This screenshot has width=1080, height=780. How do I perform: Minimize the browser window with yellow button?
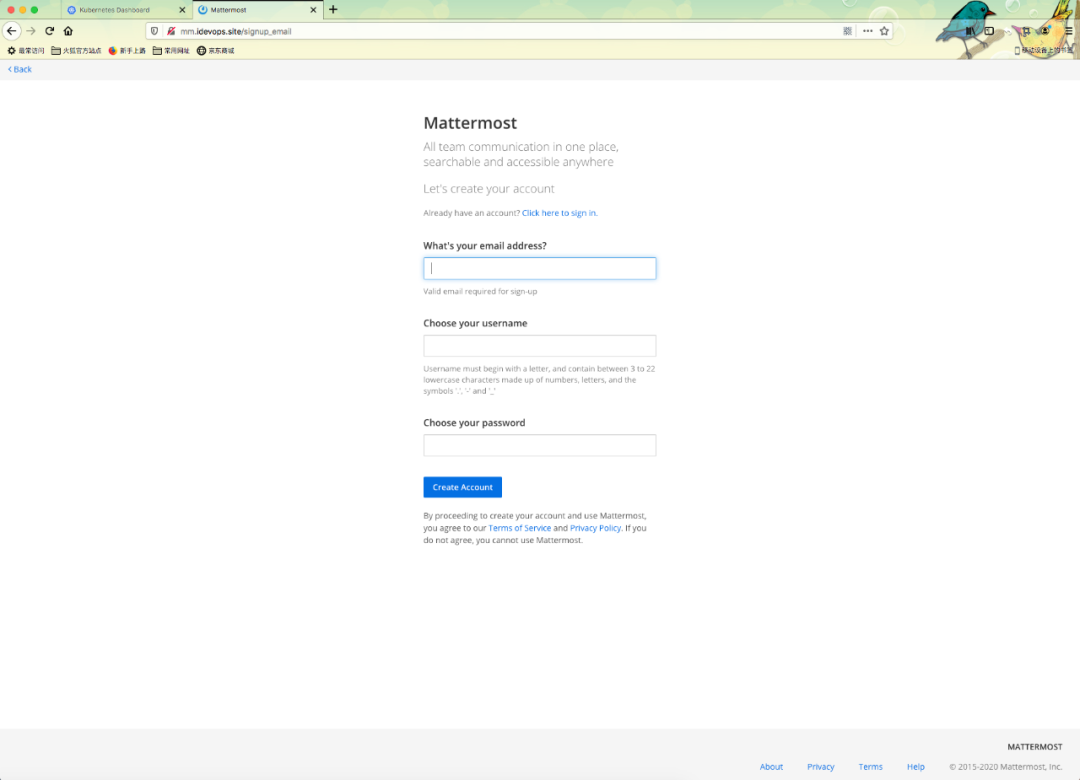click(x=23, y=10)
